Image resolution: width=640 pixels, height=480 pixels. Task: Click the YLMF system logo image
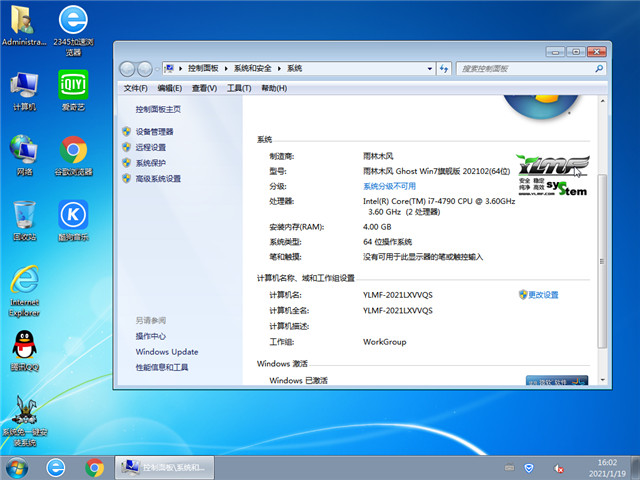click(552, 175)
